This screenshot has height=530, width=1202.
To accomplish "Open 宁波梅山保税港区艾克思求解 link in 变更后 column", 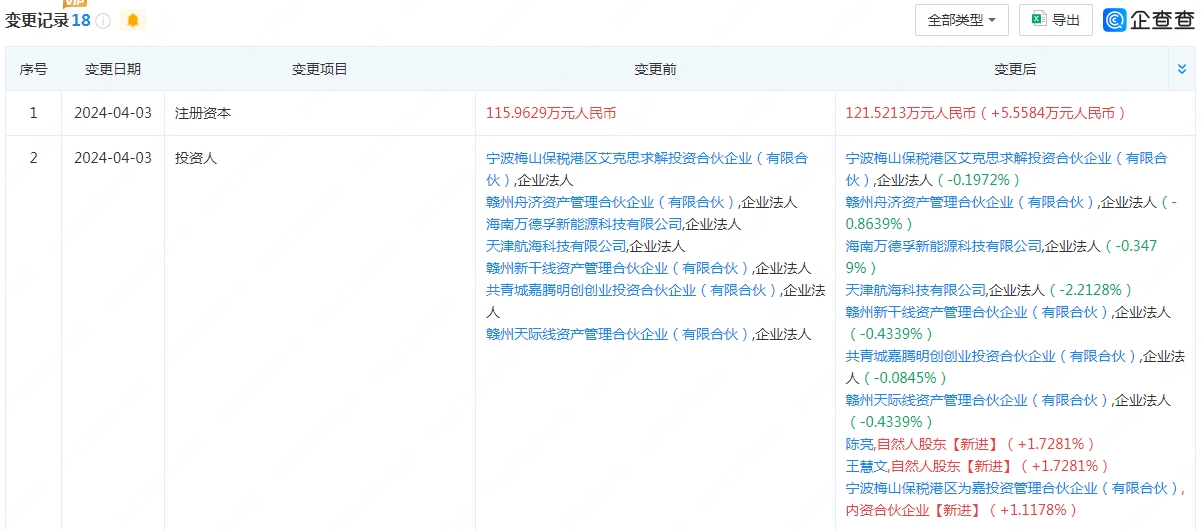I will [1007, 169].
